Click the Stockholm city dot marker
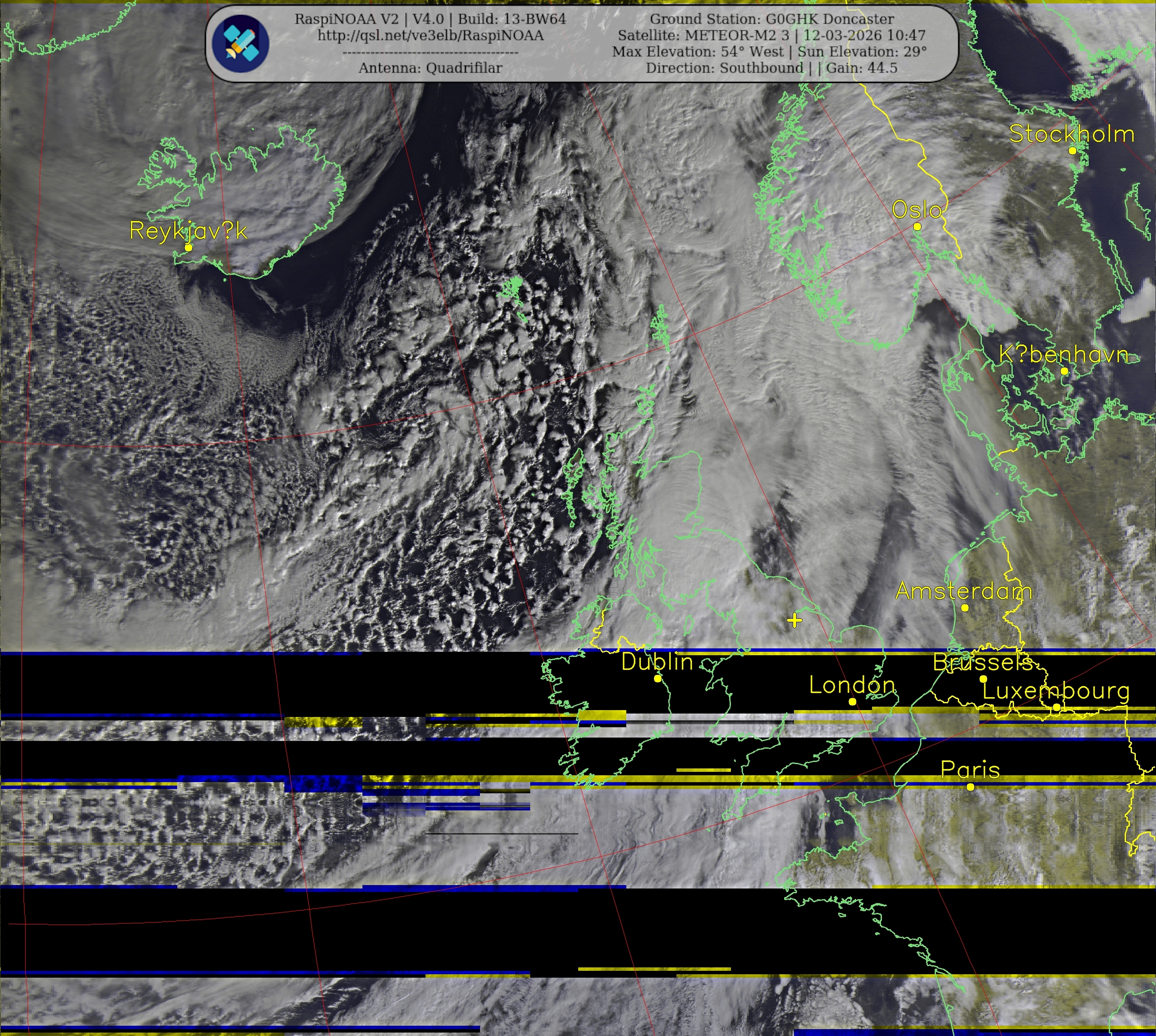This screenshot has height=1036, width=1156. pyautogui.click(x=1072, y=150)
